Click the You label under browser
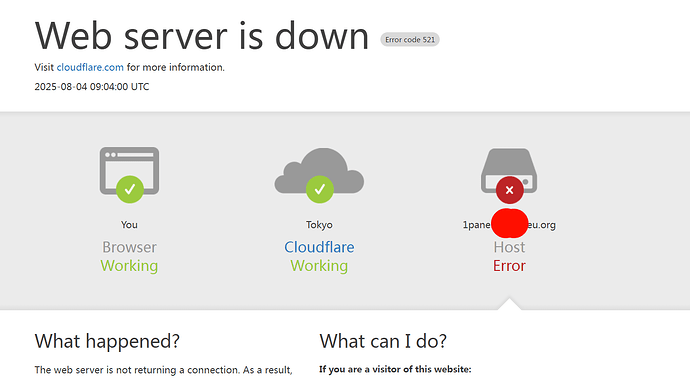This screenshot has height=380, width=690. 129,225
